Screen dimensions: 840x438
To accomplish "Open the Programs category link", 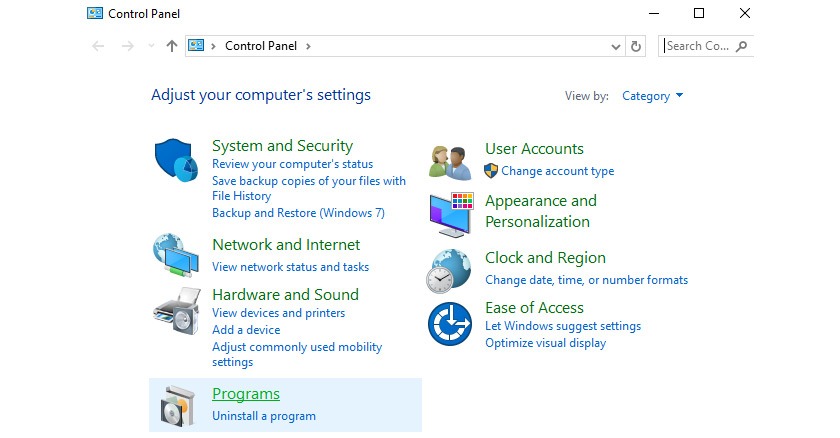I will point(246,394).
